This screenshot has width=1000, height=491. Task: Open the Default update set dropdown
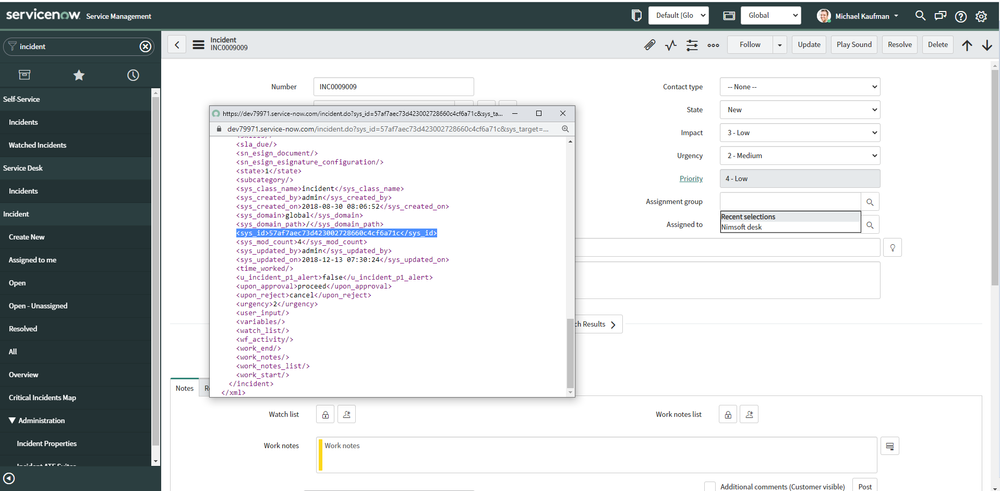click(679, 16)
